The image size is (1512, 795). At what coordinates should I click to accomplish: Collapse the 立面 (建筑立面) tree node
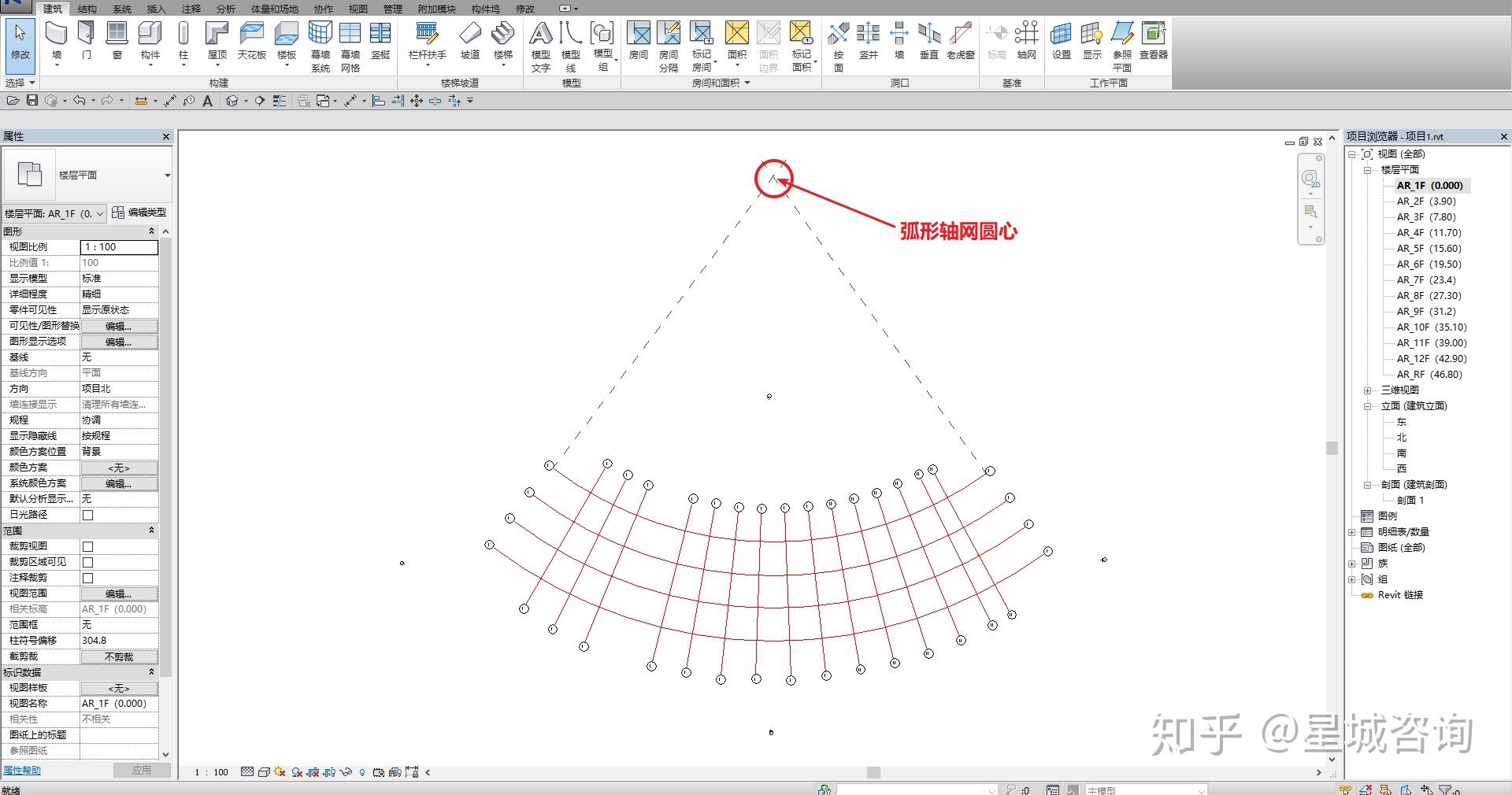coord(1368,406)
